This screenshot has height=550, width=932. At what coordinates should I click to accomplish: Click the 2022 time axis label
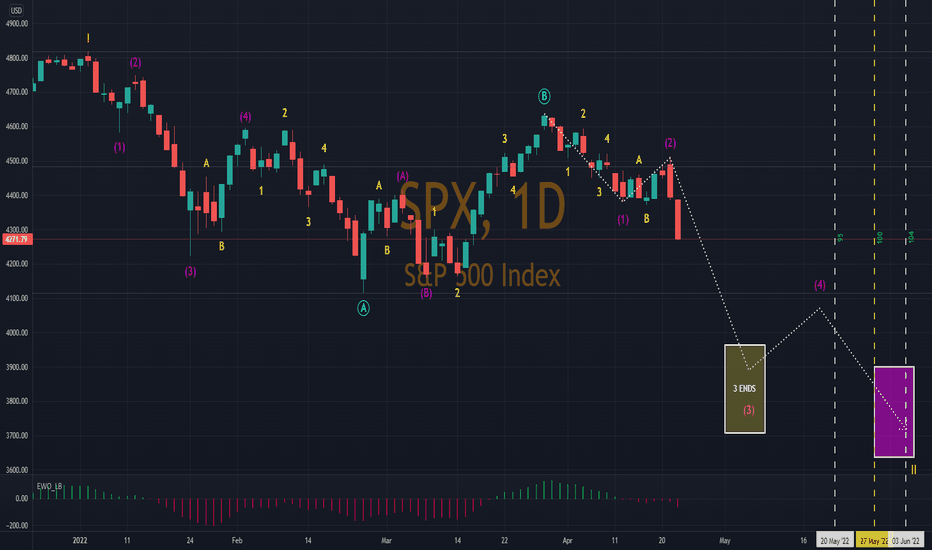[x=80, y=540]
